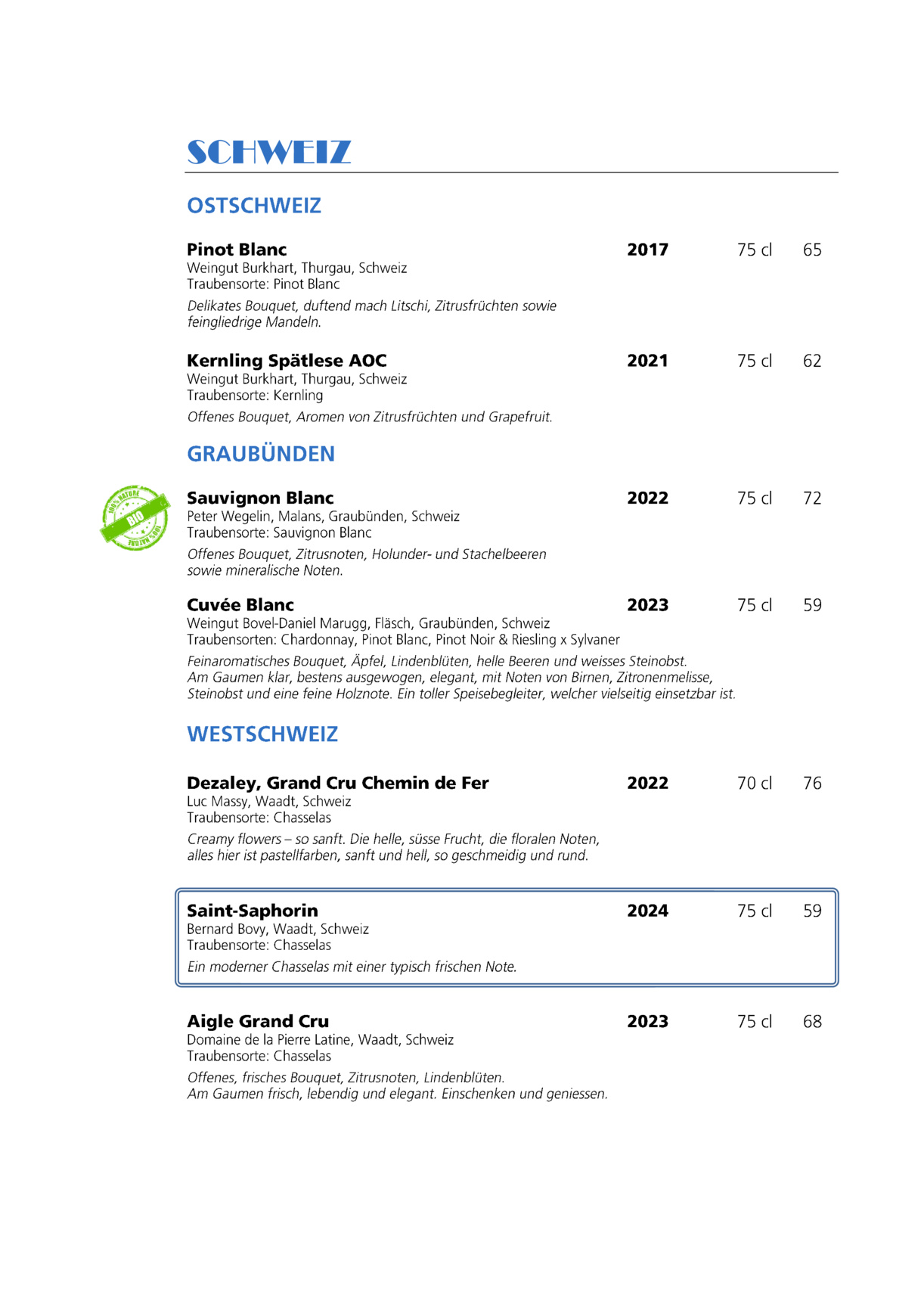Select the WESTSCHWEIZ section heading
Image resolution: width=924 pixels, height=1307 pixels.
point(262,734)
